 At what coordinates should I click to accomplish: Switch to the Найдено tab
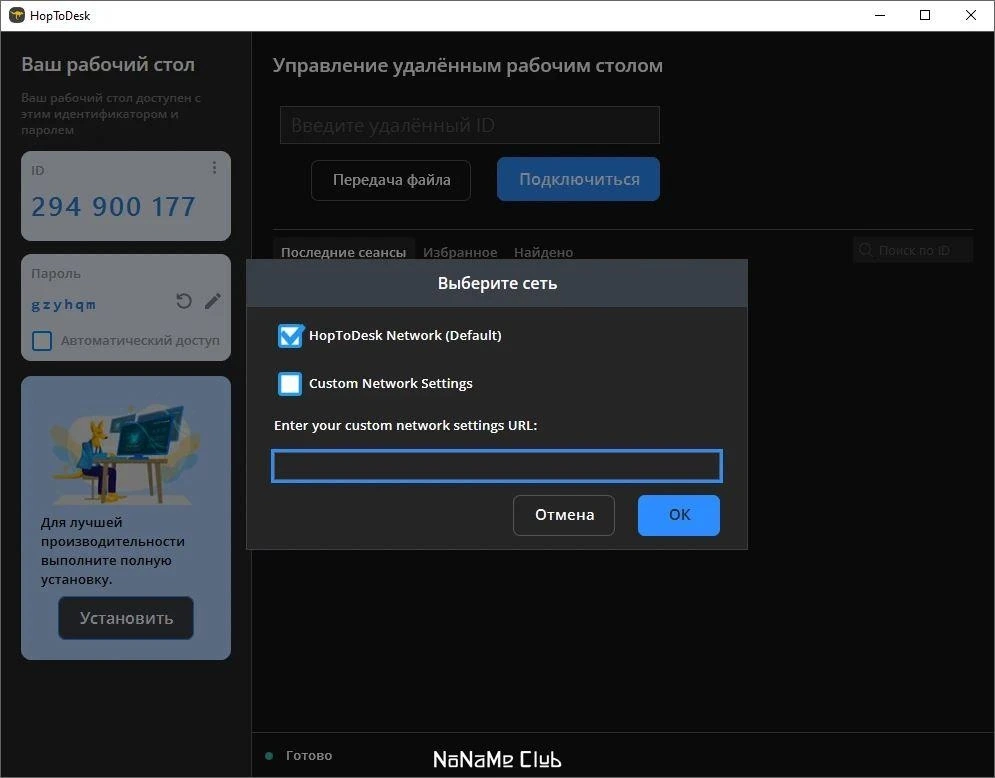(543, 252)
